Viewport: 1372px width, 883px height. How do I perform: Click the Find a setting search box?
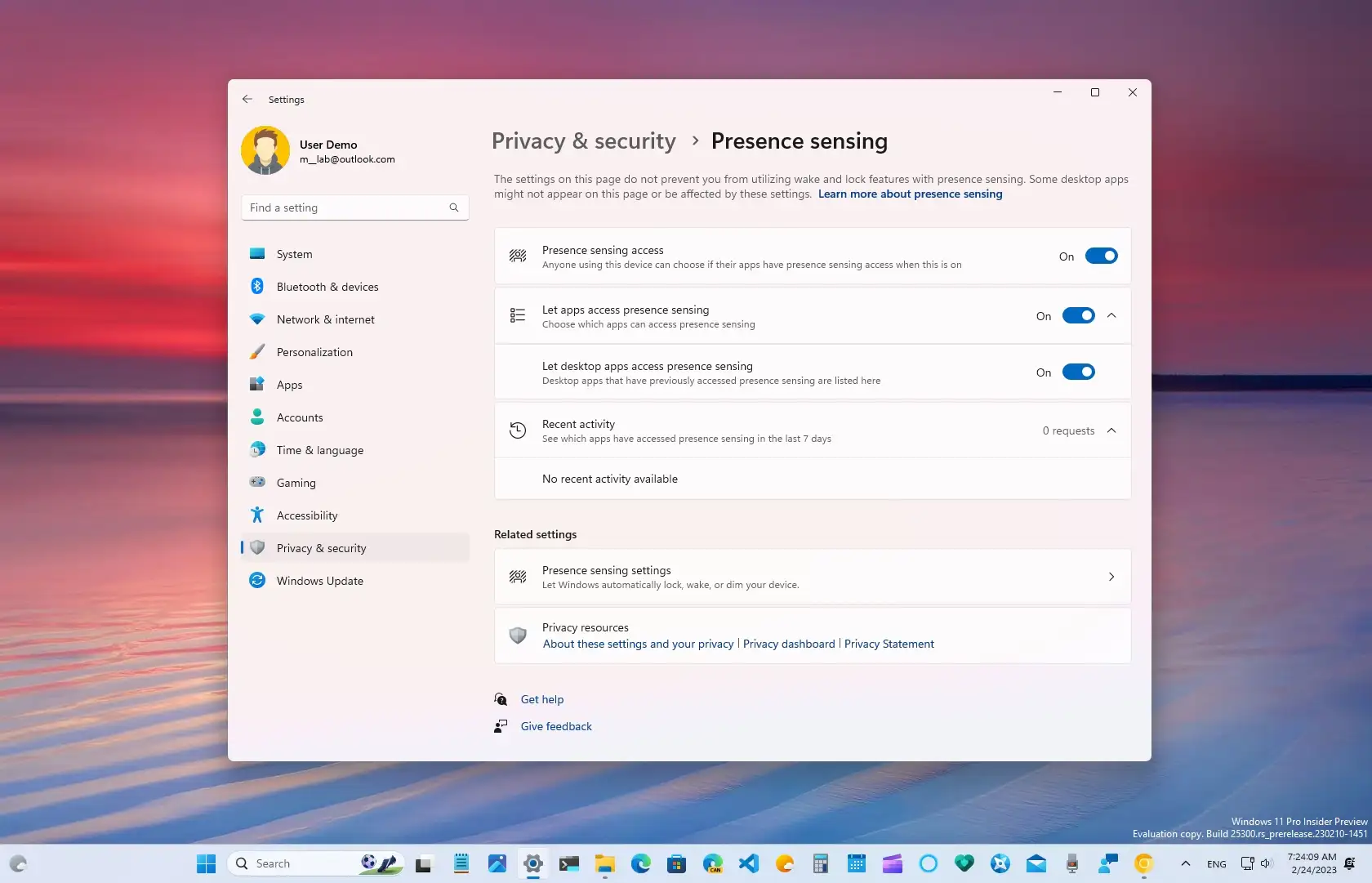pos(355,207)
